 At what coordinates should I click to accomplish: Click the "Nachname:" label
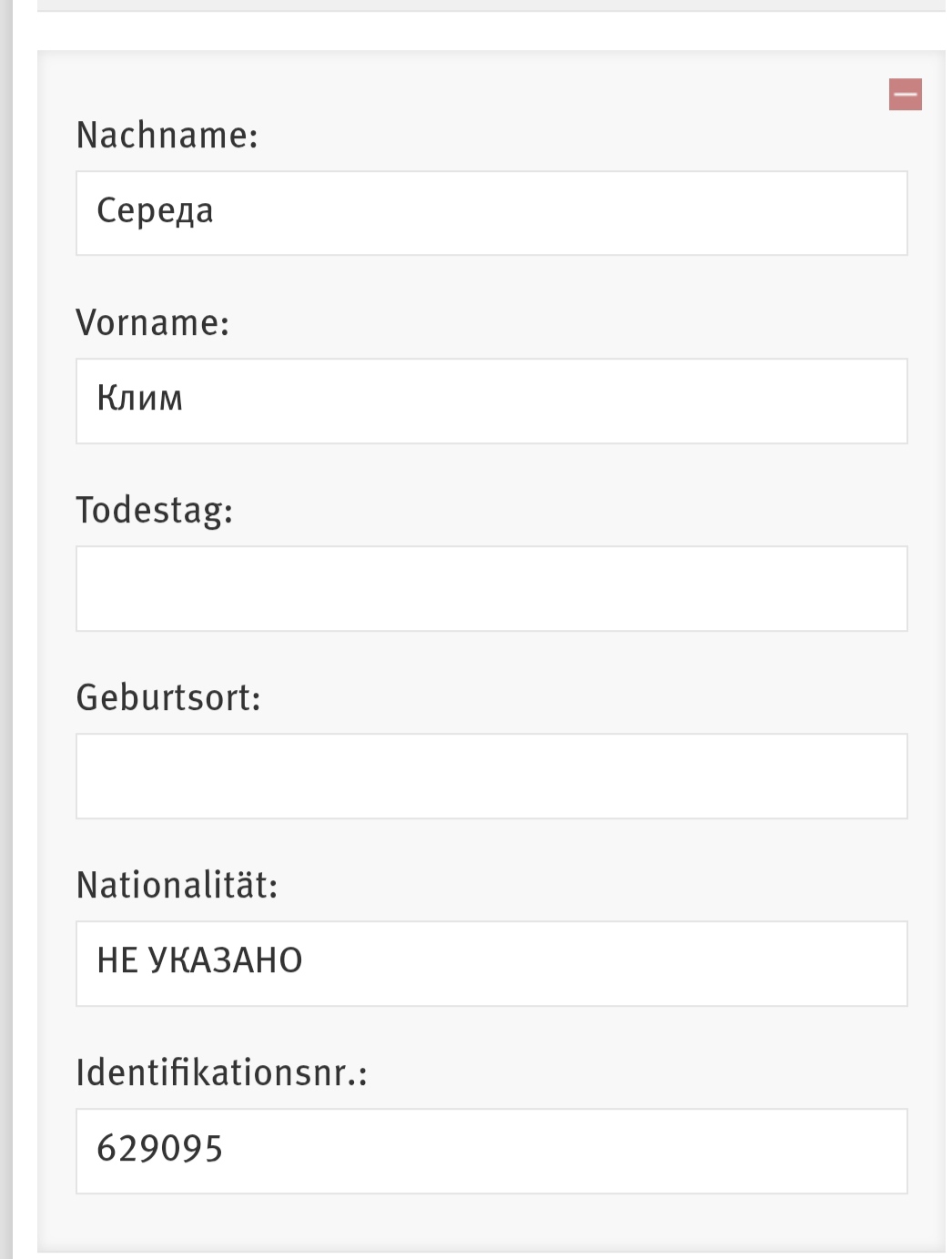coord(167,135)
